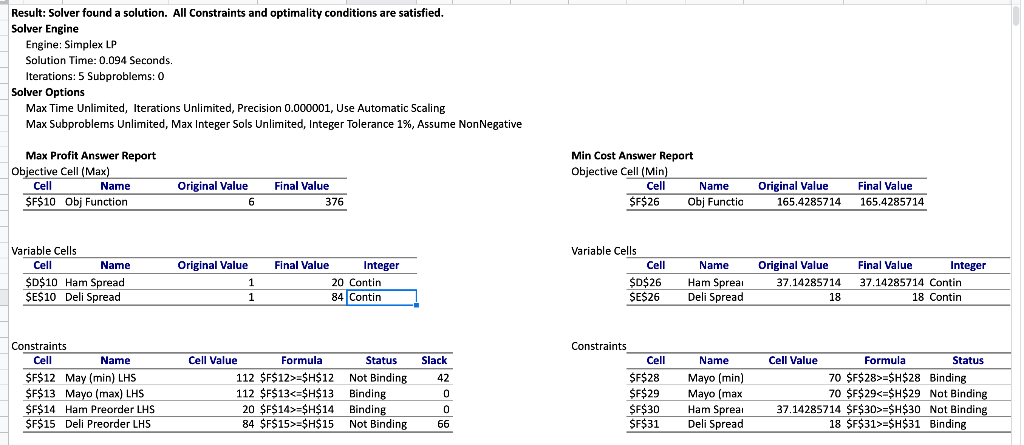Screen dimensions: 1024x445
Task: Select the Mayo (max) LHS name cell
Action: pyautogui.click(x=104, y=394)
